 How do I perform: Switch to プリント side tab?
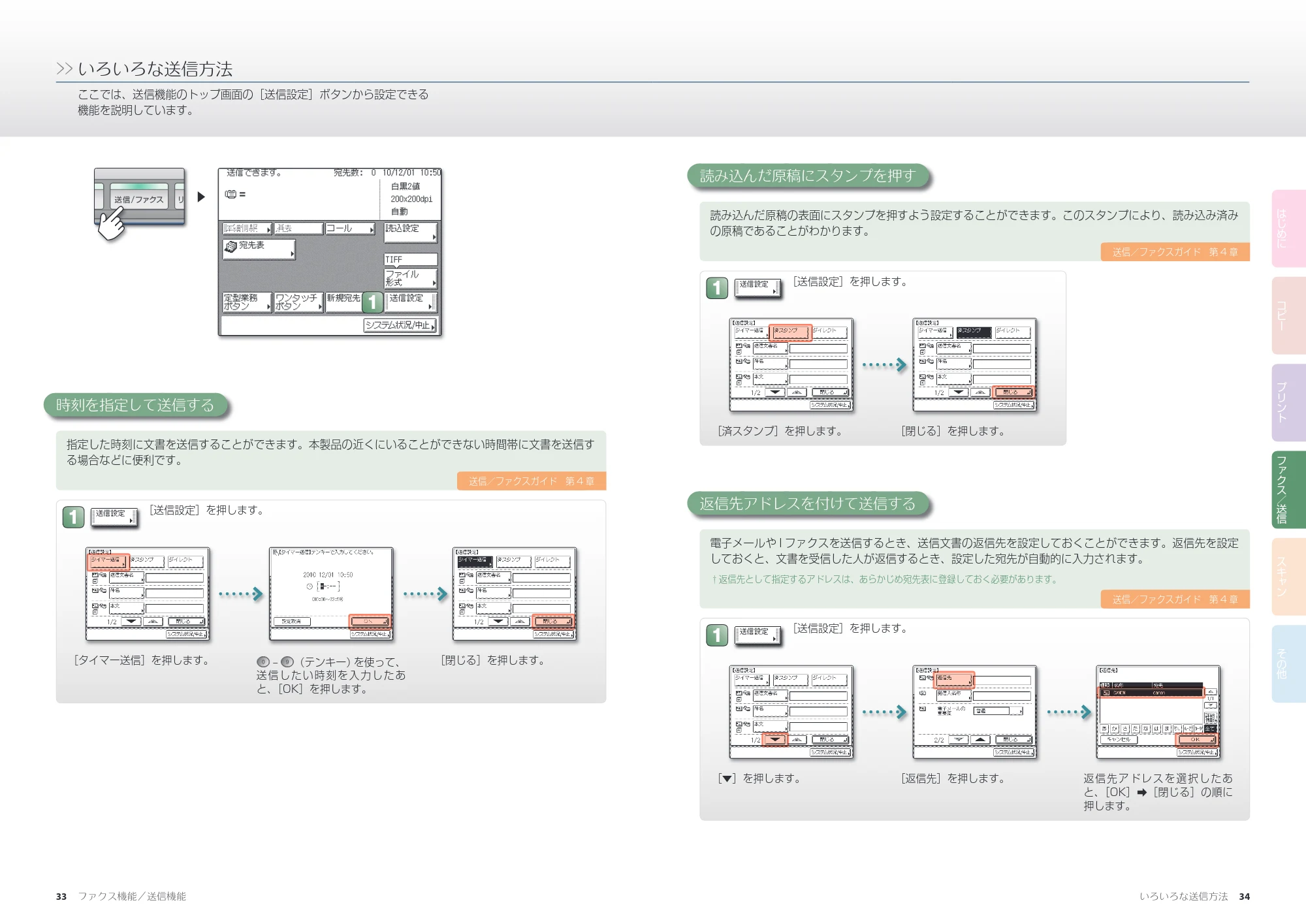[1288, 403]
